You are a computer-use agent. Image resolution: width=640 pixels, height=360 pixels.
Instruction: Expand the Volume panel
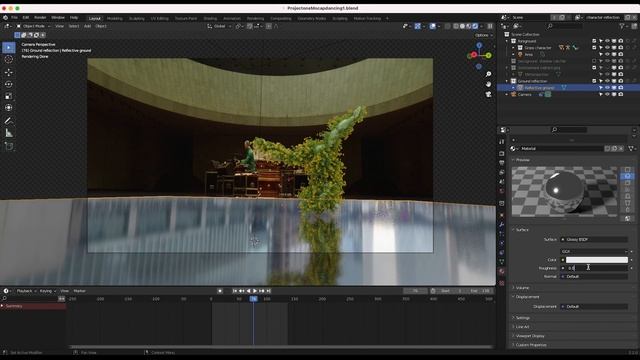tap(522, 288)
